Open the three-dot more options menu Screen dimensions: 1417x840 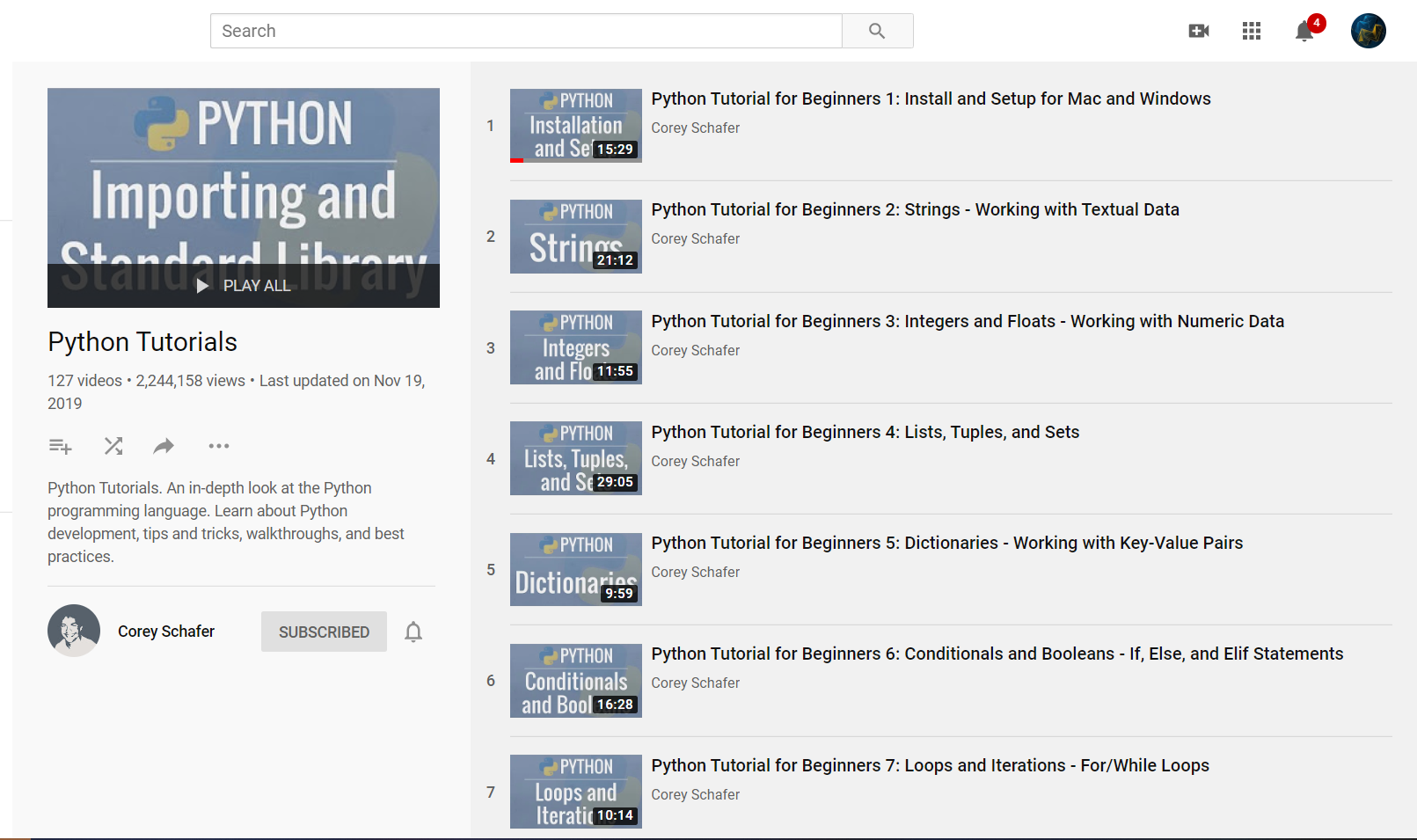pos(219,446)
